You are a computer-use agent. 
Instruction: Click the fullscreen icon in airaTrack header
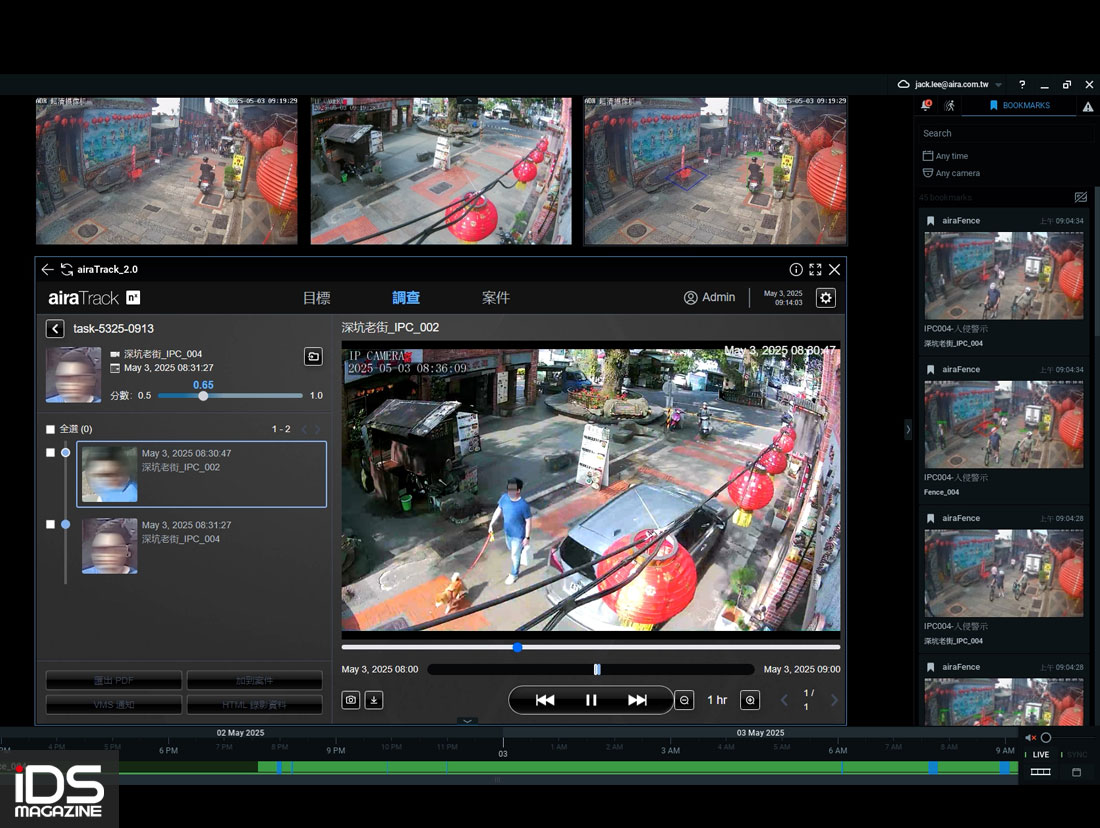pyautogui.click(x=815, y=270)
